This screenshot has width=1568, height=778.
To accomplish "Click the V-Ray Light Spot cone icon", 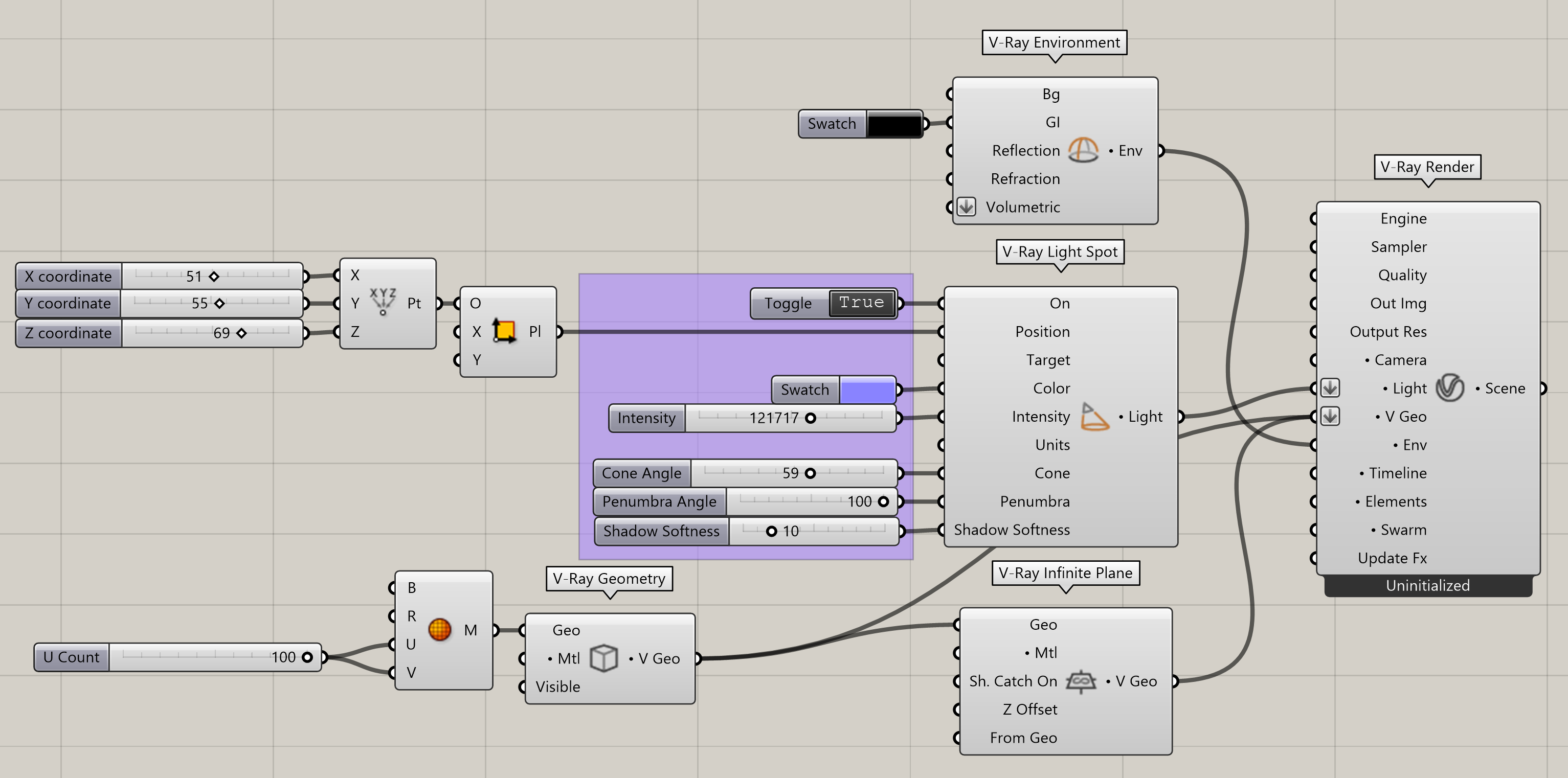I will tap(1094, 417).
